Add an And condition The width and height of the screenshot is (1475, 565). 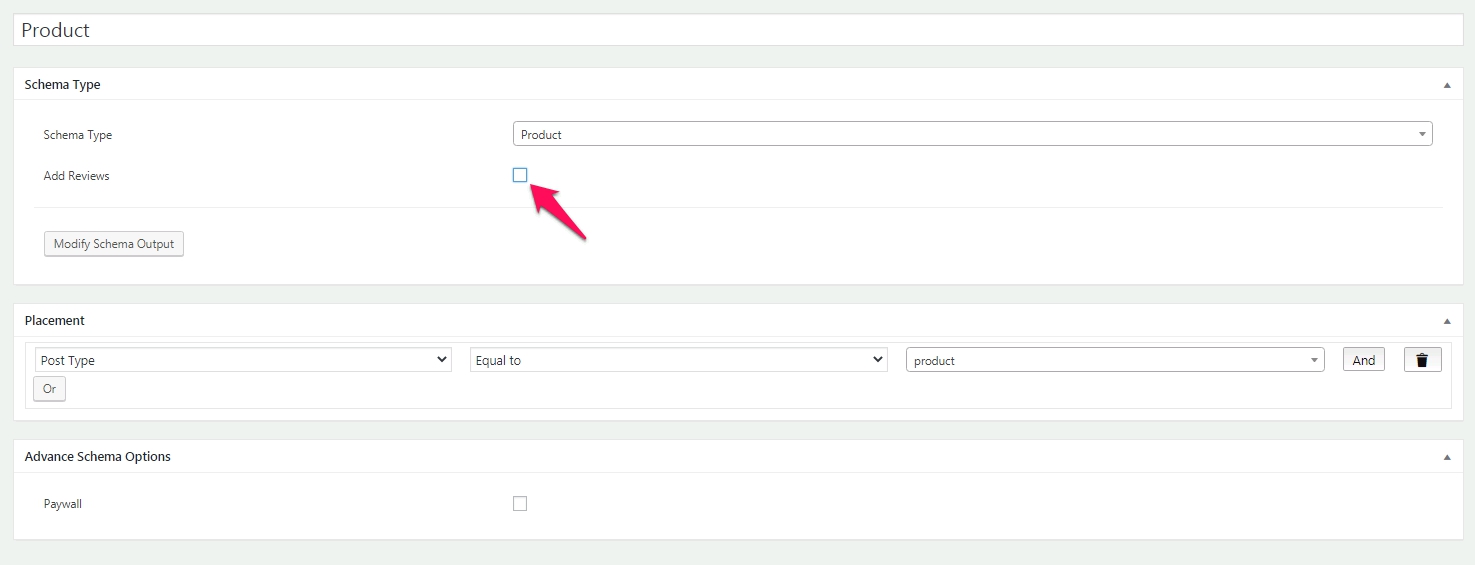pos(1364,360)
